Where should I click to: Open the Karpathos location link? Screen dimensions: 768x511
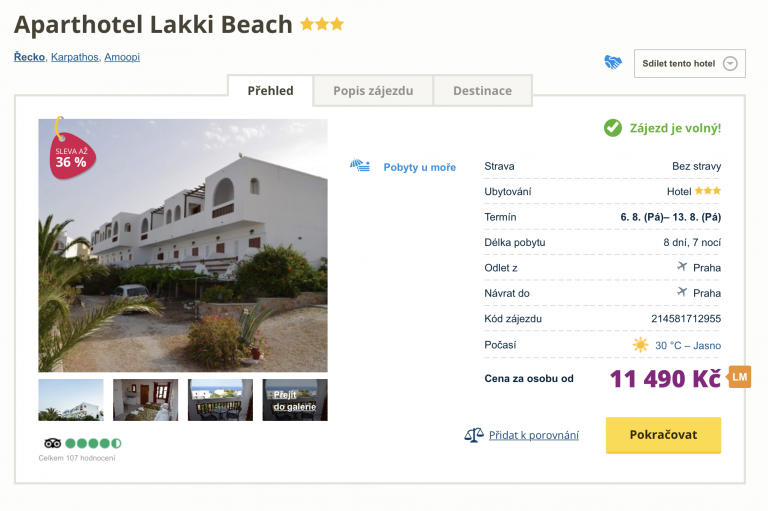[75, 57]
